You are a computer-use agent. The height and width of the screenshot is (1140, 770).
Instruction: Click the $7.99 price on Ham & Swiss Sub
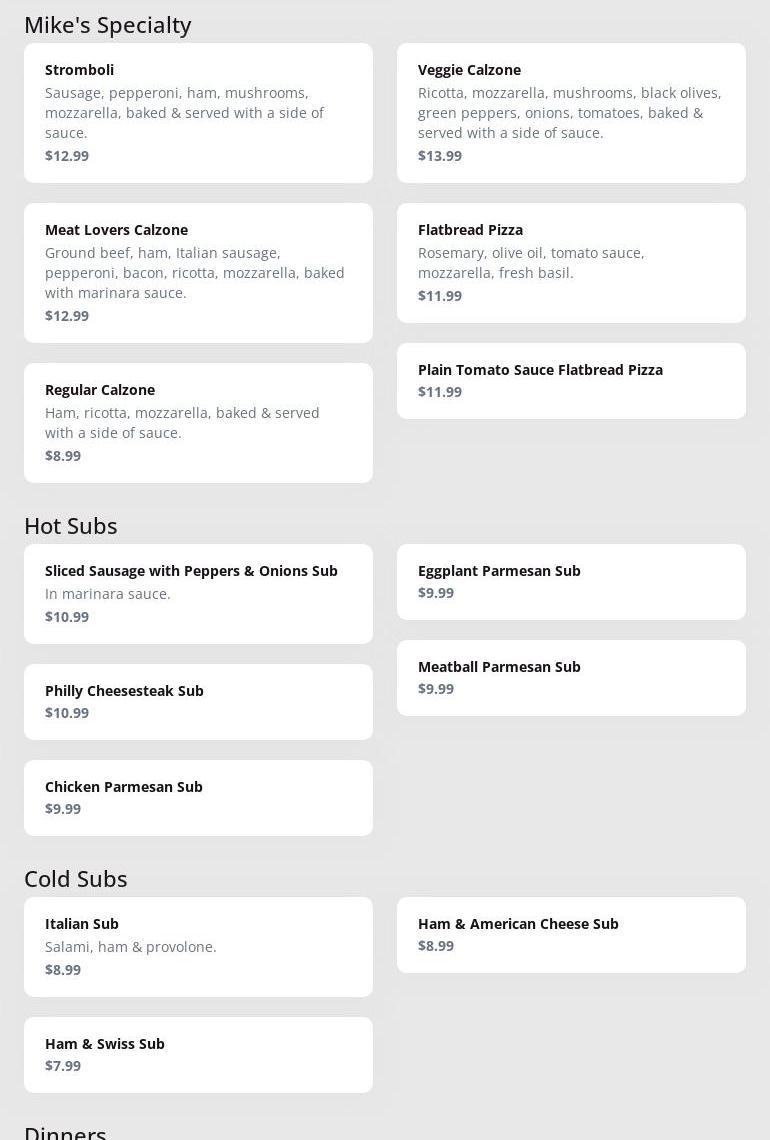(63, 1066)
